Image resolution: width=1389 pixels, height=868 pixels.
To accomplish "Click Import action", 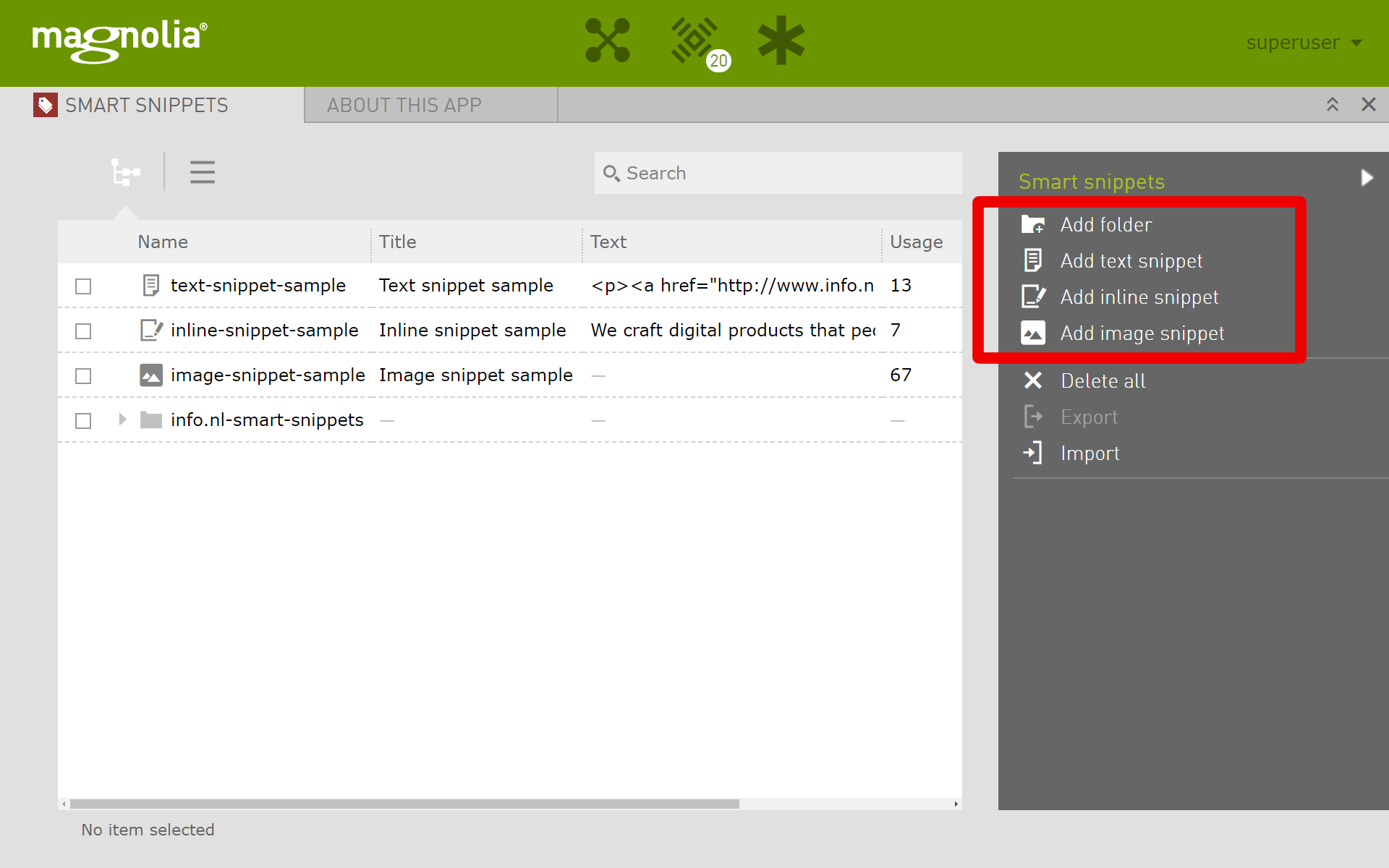I will point(1089,454).
